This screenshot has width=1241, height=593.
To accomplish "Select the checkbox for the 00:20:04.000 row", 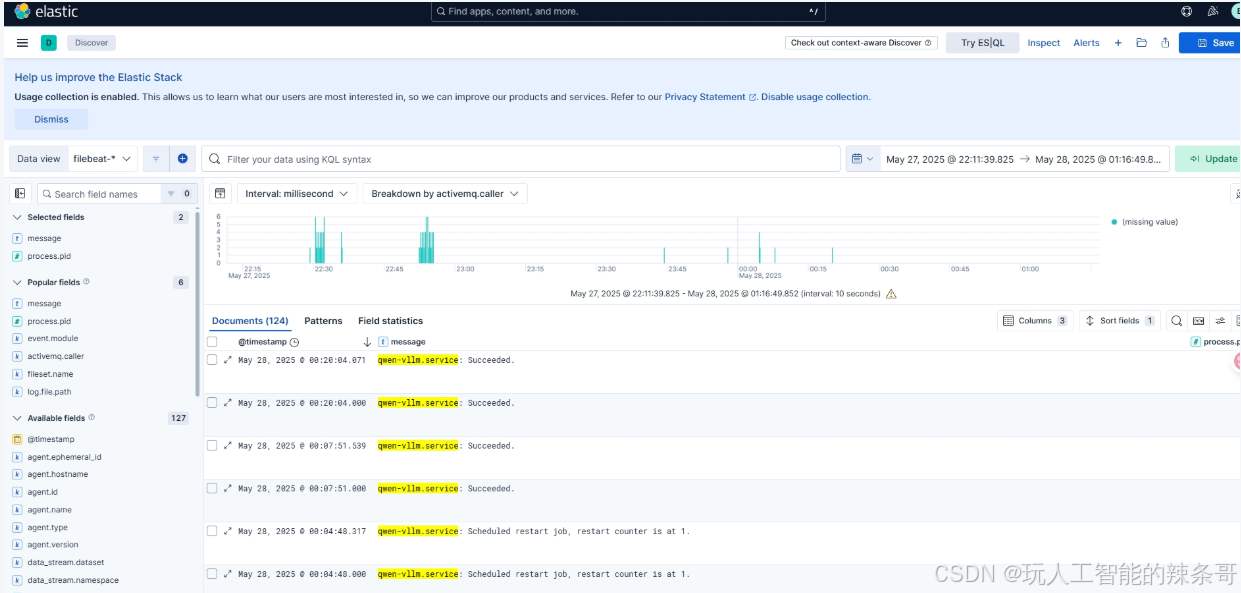I will pos(212,403).
